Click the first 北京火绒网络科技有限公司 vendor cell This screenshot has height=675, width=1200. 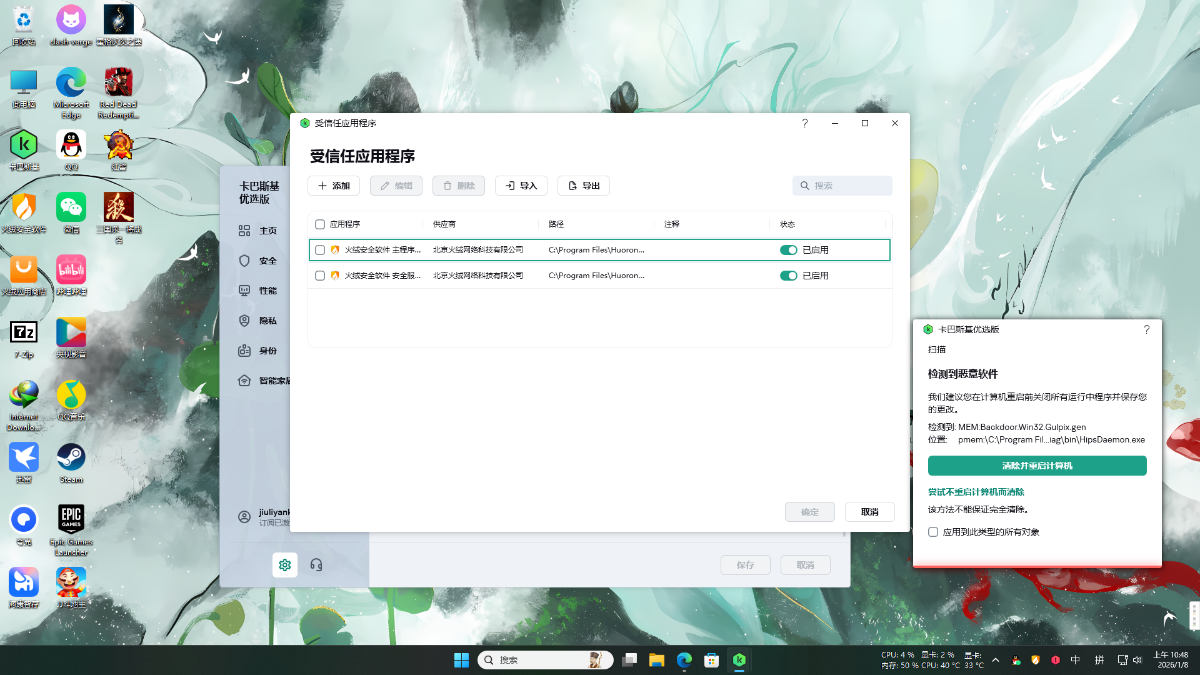click(478, 250)
